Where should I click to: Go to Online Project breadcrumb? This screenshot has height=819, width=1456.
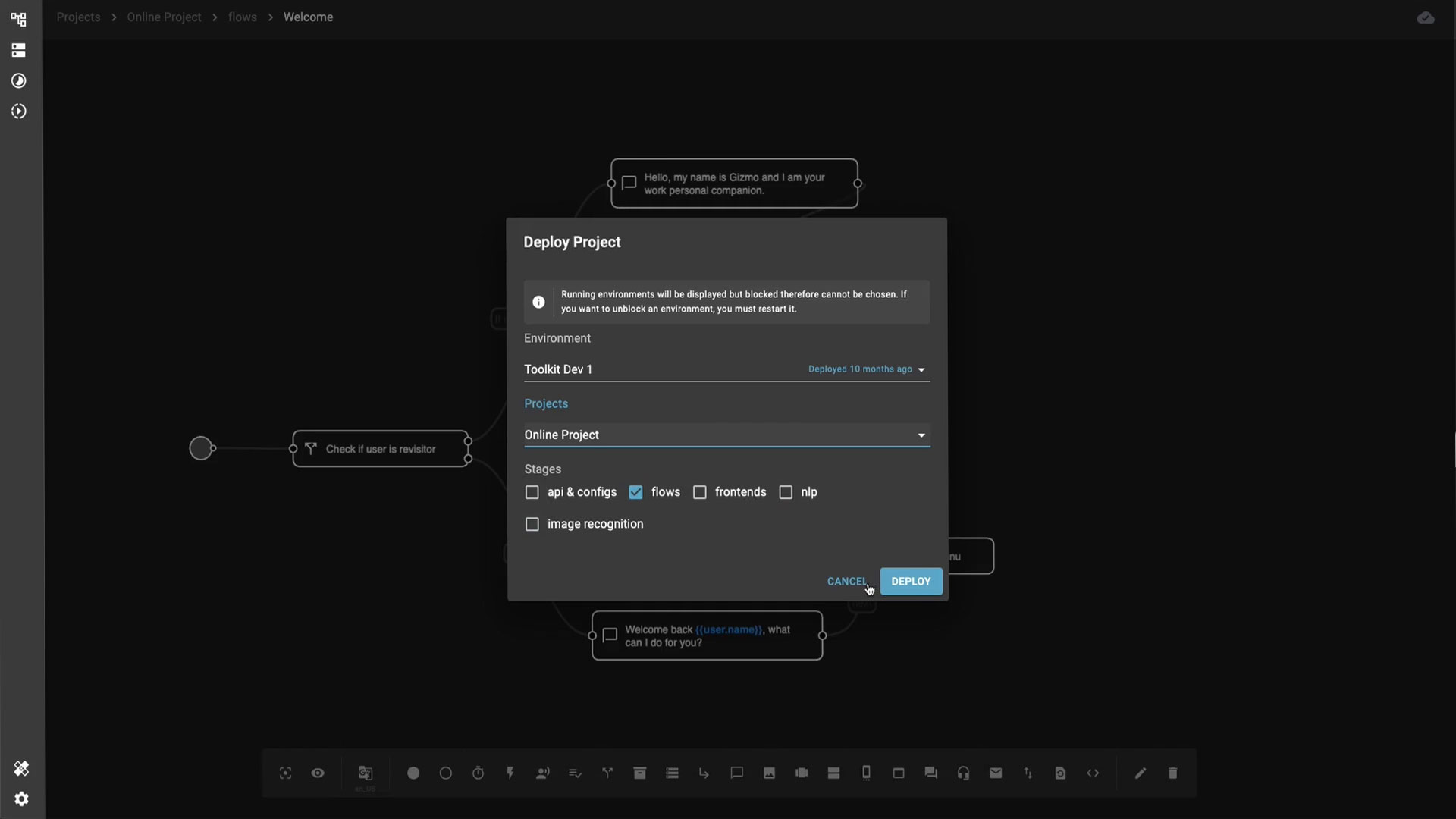point(164,17)
